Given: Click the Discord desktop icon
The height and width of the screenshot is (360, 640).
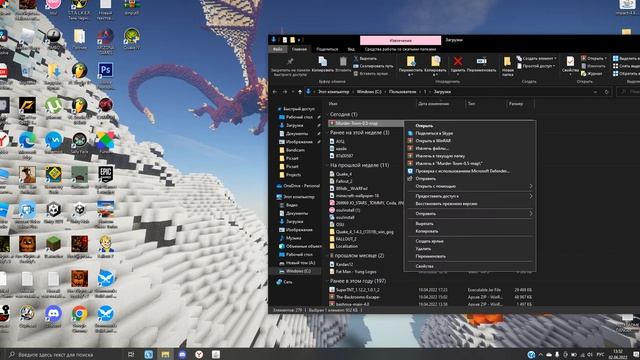Looking at the screenshot, I should pos(53,313).
